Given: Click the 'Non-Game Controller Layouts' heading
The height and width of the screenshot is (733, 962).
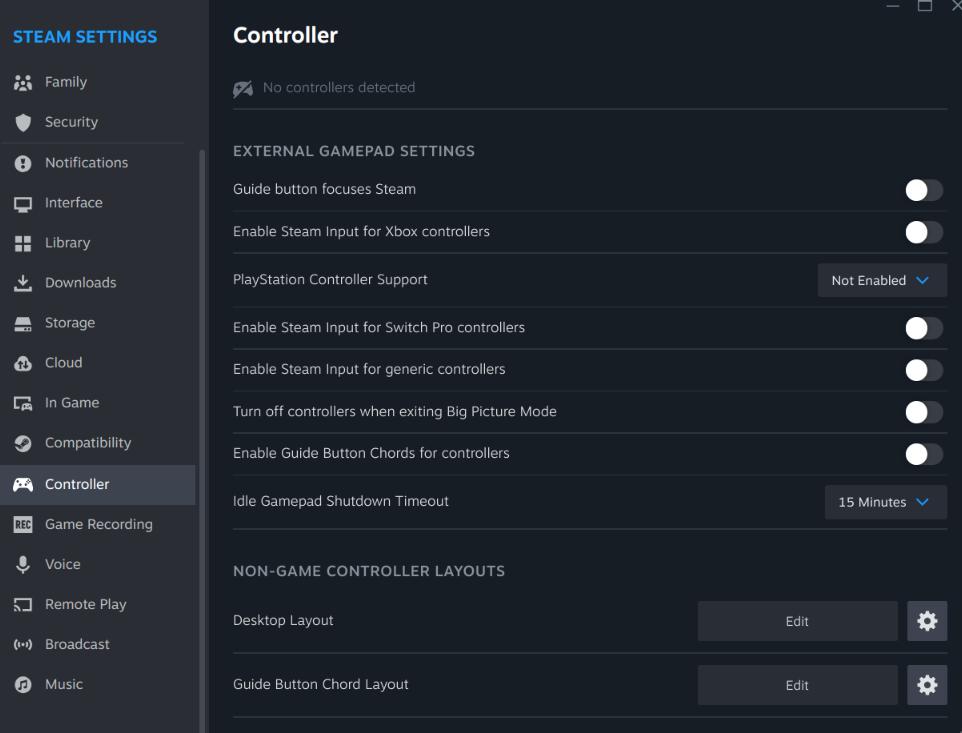Looking at the screenshot, I should coord(369,571).
